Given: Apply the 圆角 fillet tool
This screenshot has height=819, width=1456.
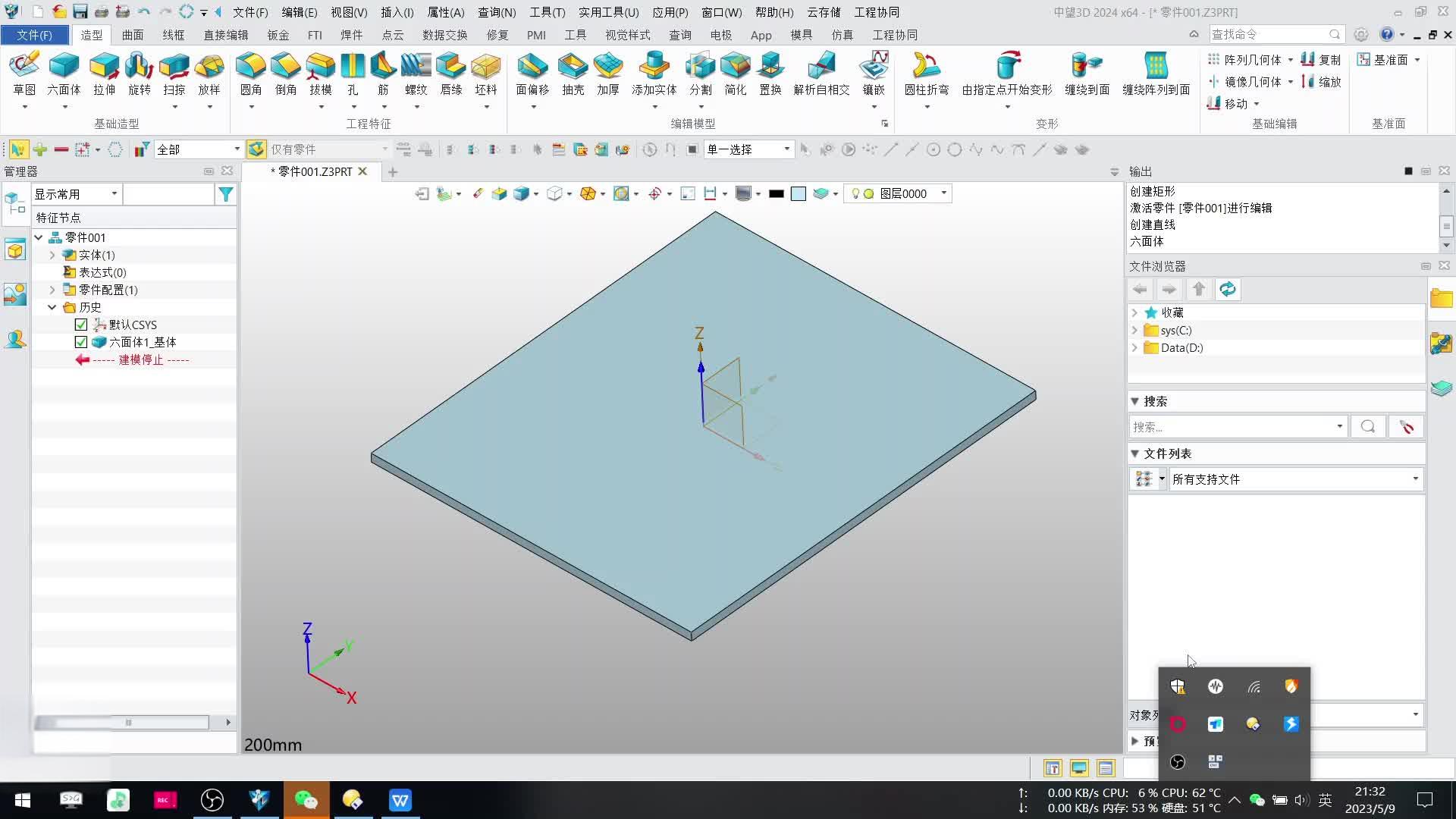Looking at the screenshot, I should pyautogui.click(x=250, y=74).
